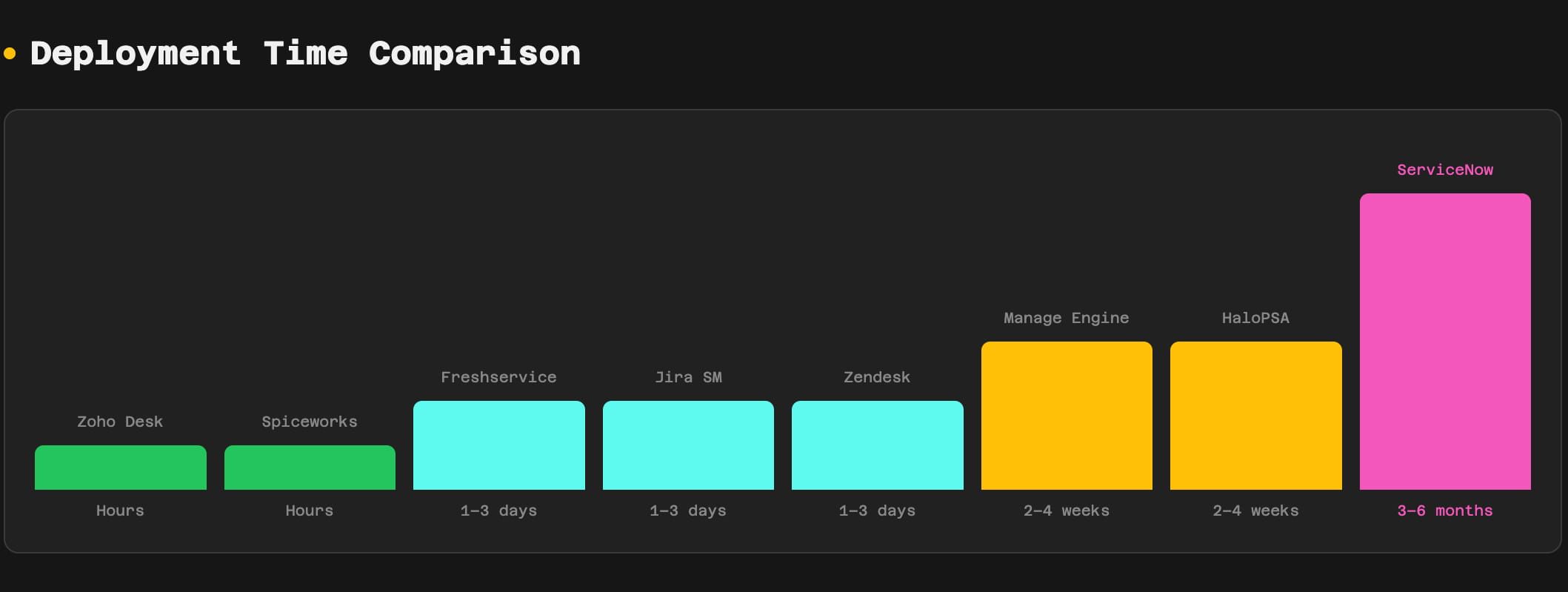Click the 1–3 days value under Zendesk
1568x592 pixels.
(877, 510)
